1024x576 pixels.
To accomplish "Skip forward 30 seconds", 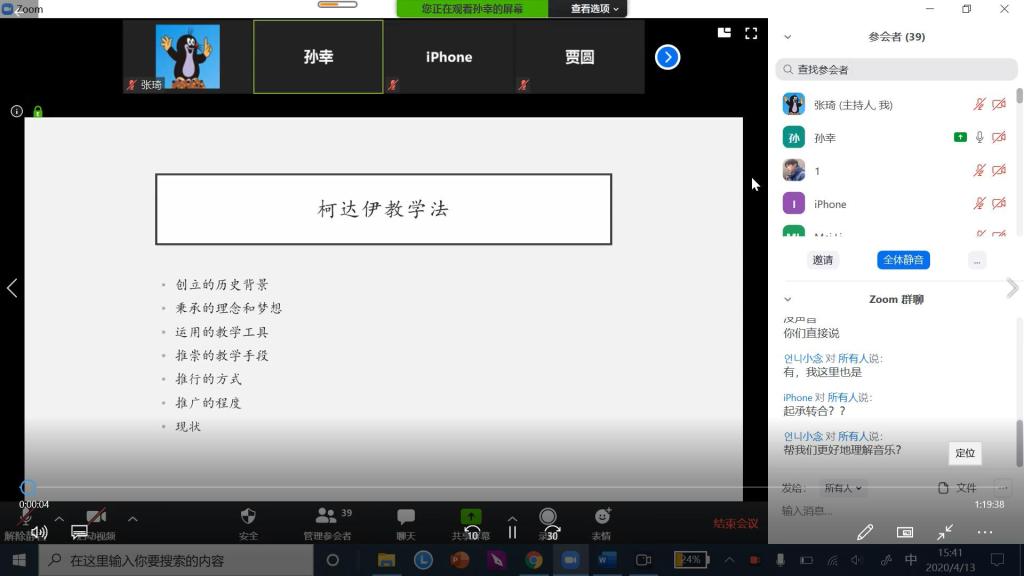I will pos(551,534).
